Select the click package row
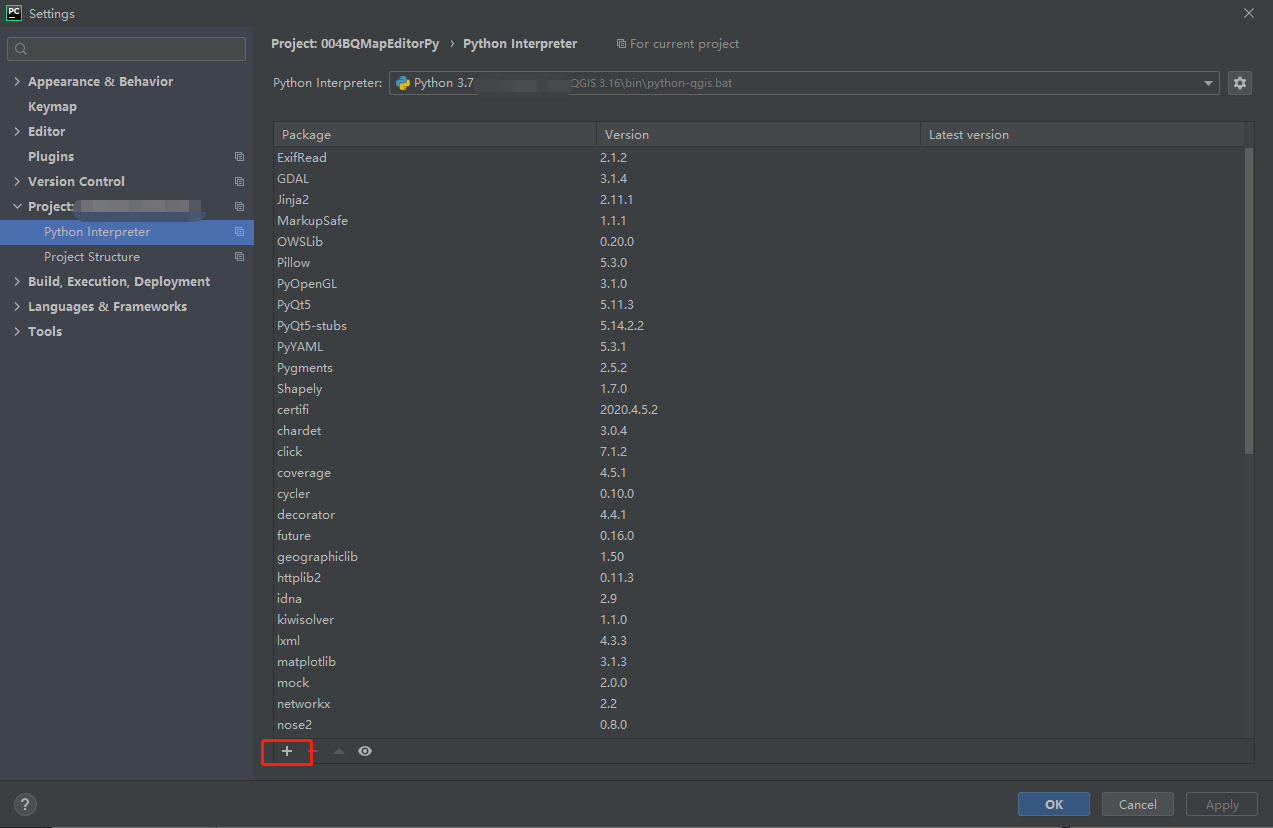This screenshot has height=828, width=1273. pos(760,452)
